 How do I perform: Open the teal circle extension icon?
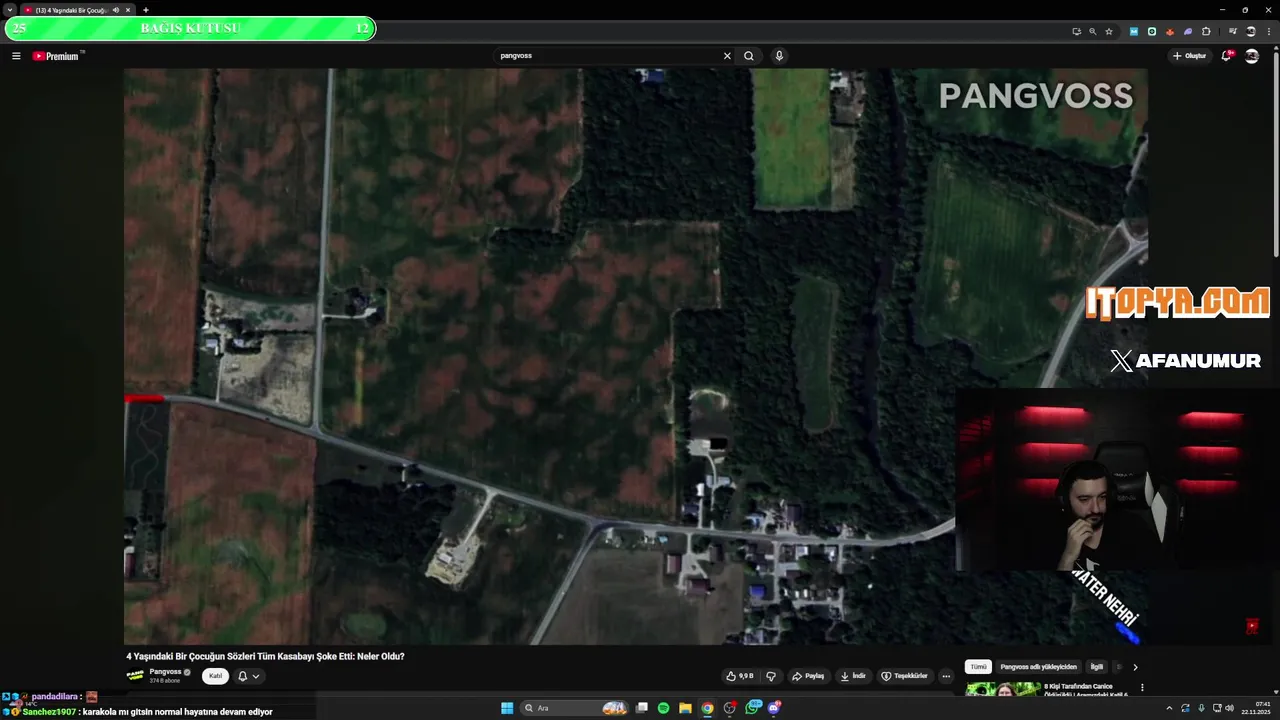(1152, 31)
